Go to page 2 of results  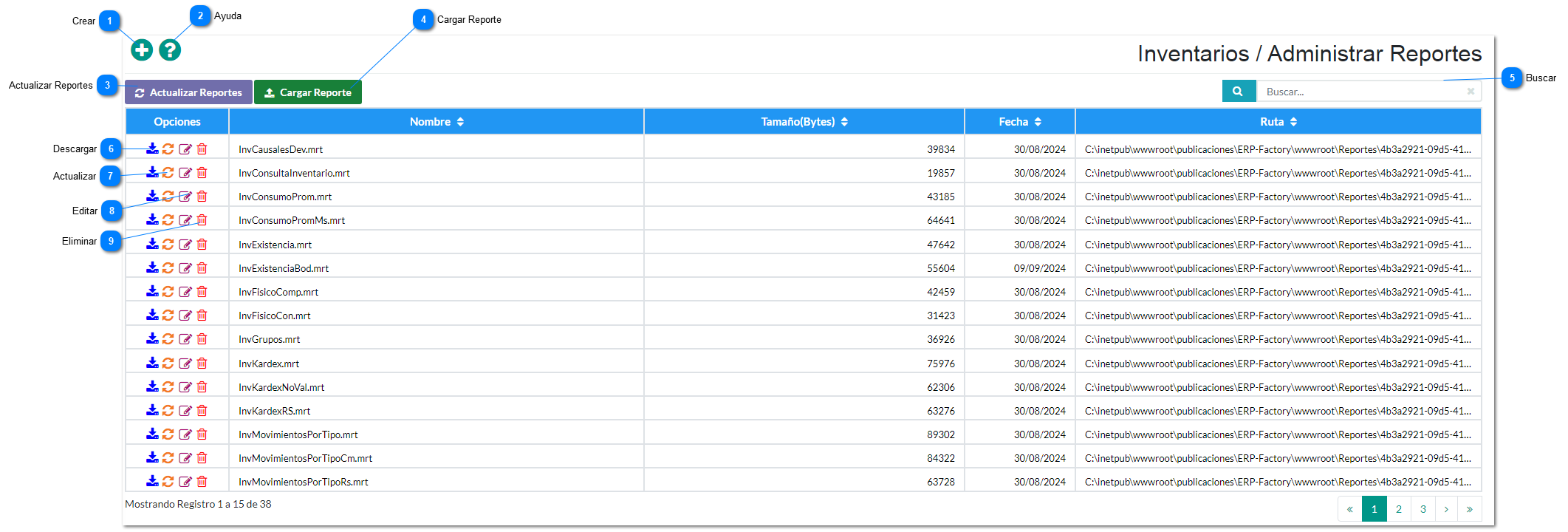(1398, 508)
